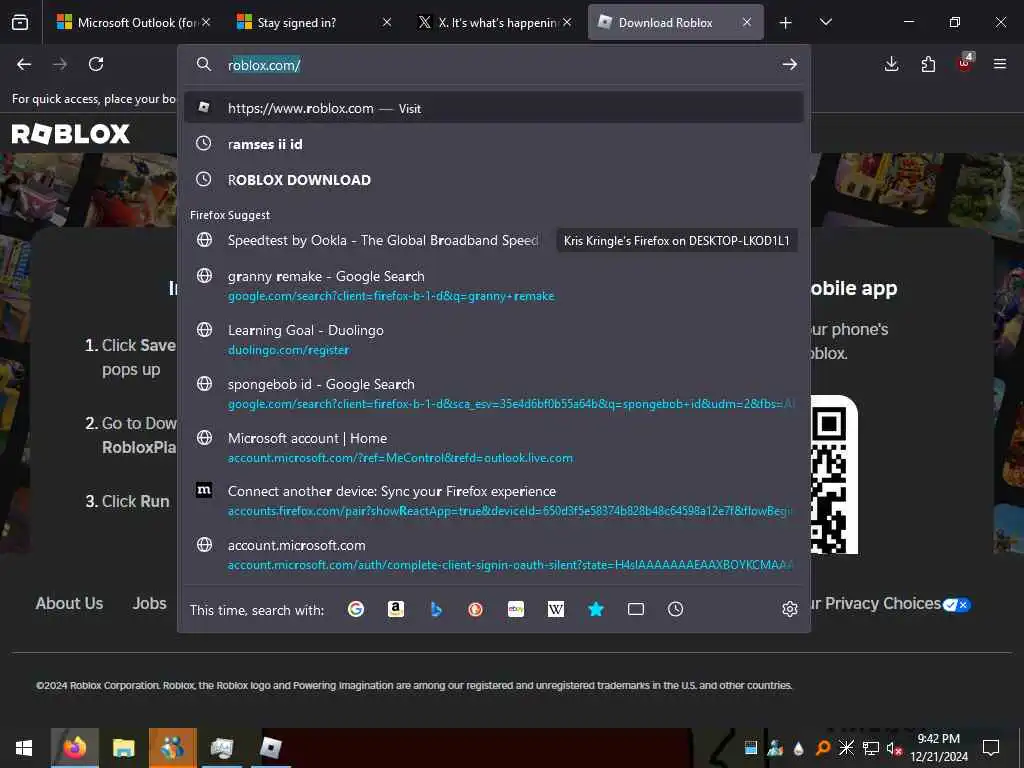Open Firefox View button beside the tabs
Image resolution: width=1024 pixels, height=768 pixels.
[x=20, y=22]
